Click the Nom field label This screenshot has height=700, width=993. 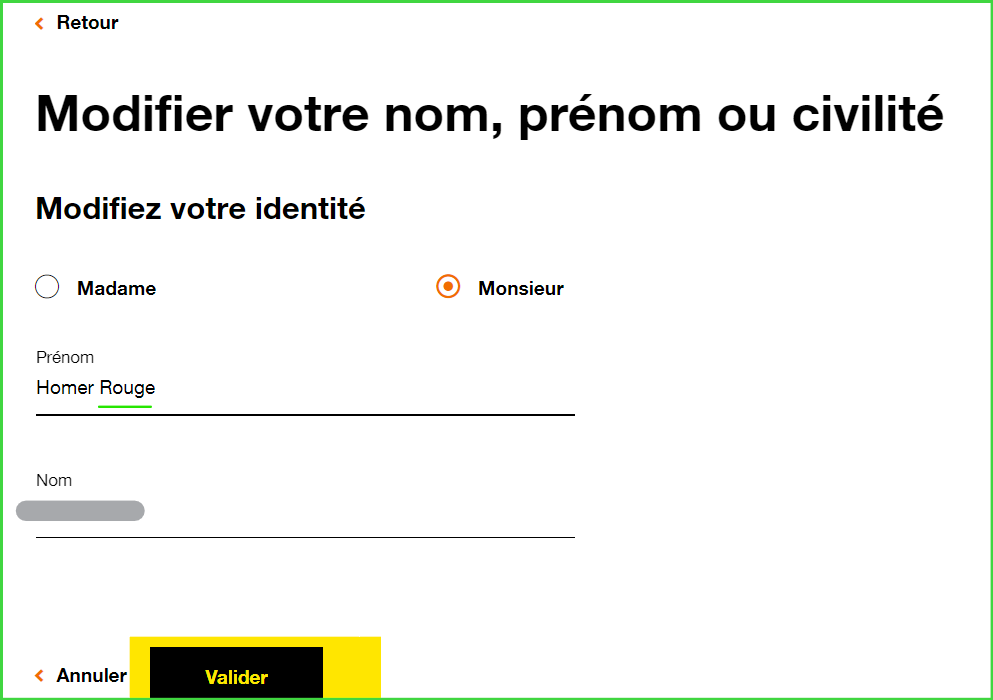54,480
